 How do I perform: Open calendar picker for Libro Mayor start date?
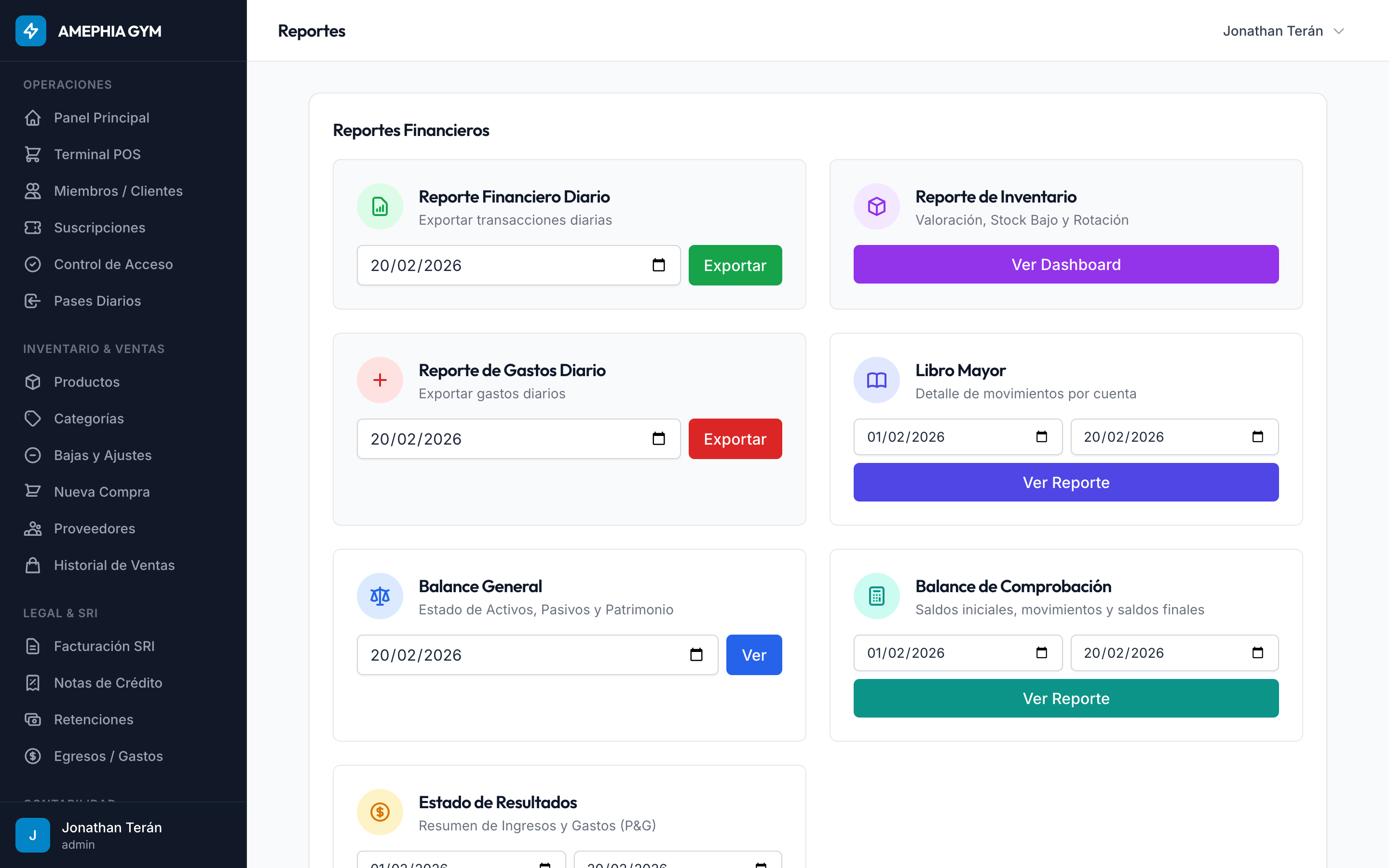(x=1041, y=437)
